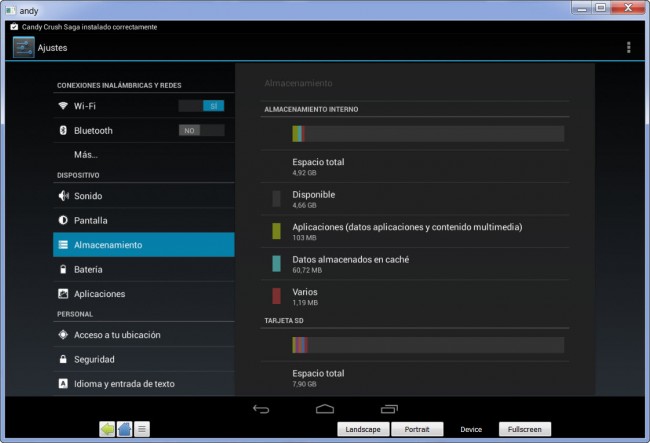This screenshot has height=443, width=650.
Task: Minimize the andy window
Action: click(x=582, y=8)
